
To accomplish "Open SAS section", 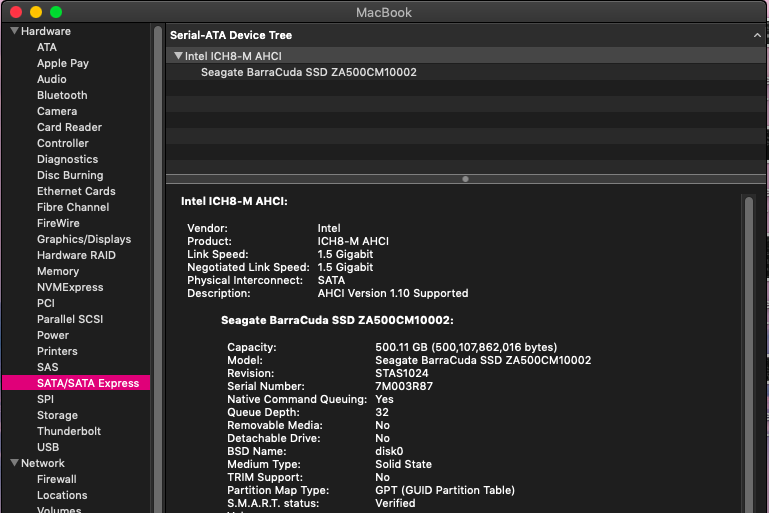I will [48, 367].
